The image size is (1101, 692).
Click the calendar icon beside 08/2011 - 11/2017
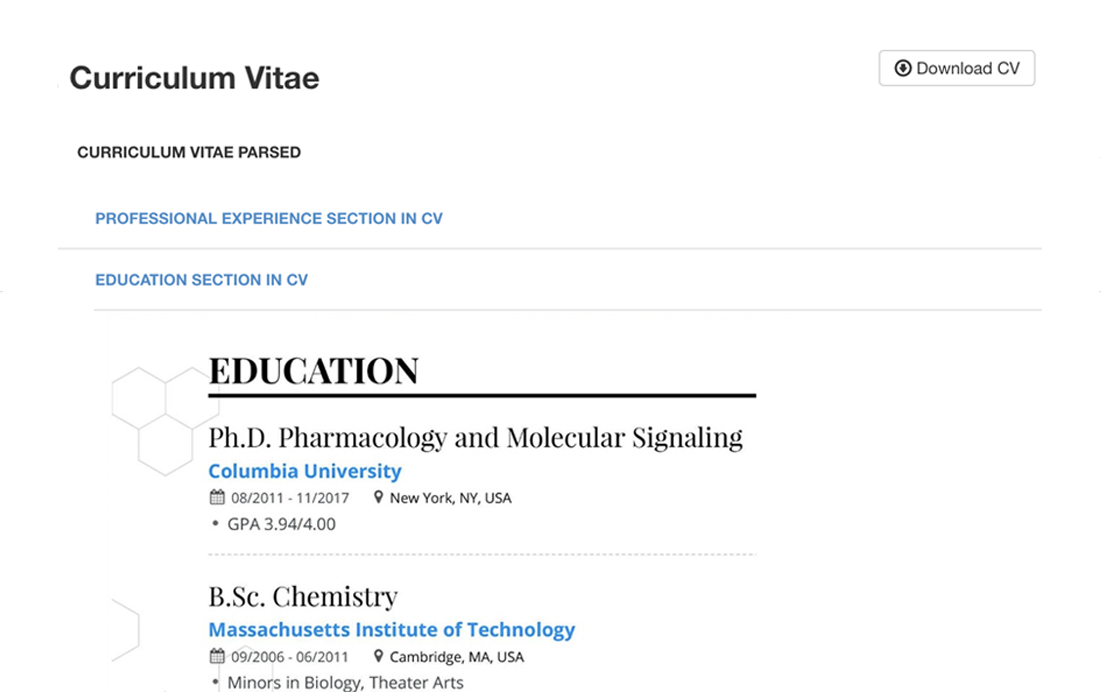[x=217, y=497]
